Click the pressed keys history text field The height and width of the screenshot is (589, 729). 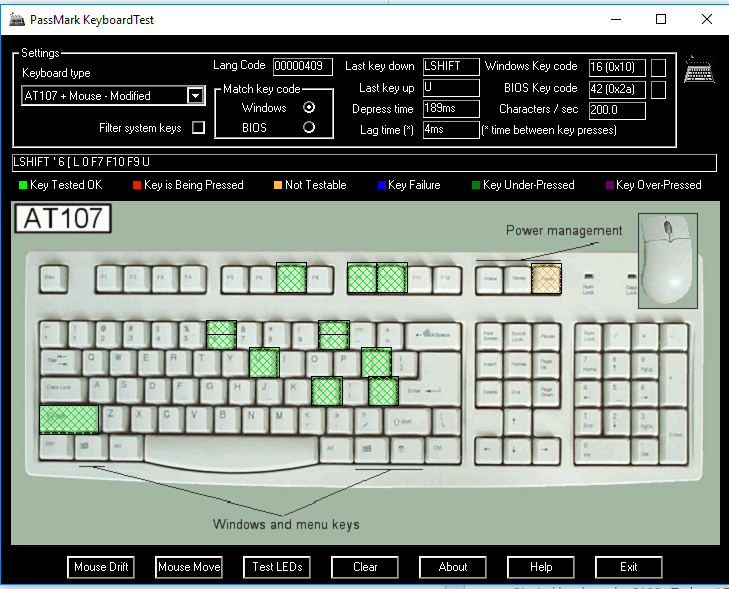pyautogui.click(x=364, y=162)
